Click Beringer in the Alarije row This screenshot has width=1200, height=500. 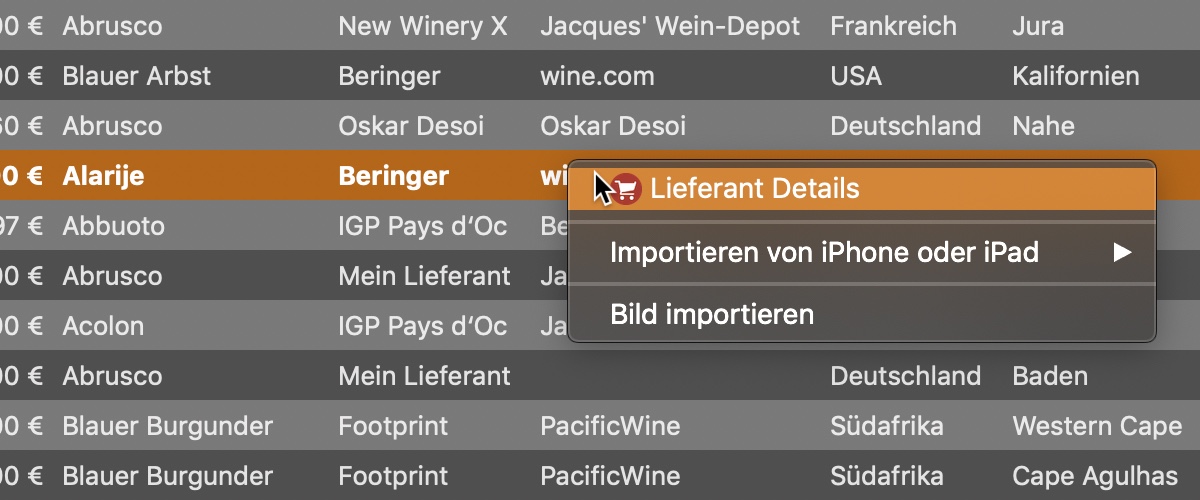tap(394, 177)
